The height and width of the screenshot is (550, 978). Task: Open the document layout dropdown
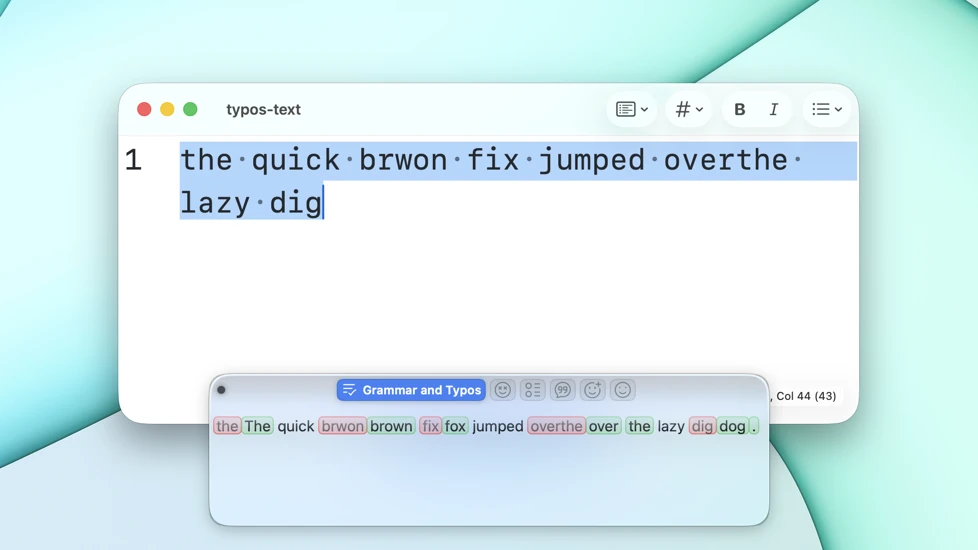(632, 109)
